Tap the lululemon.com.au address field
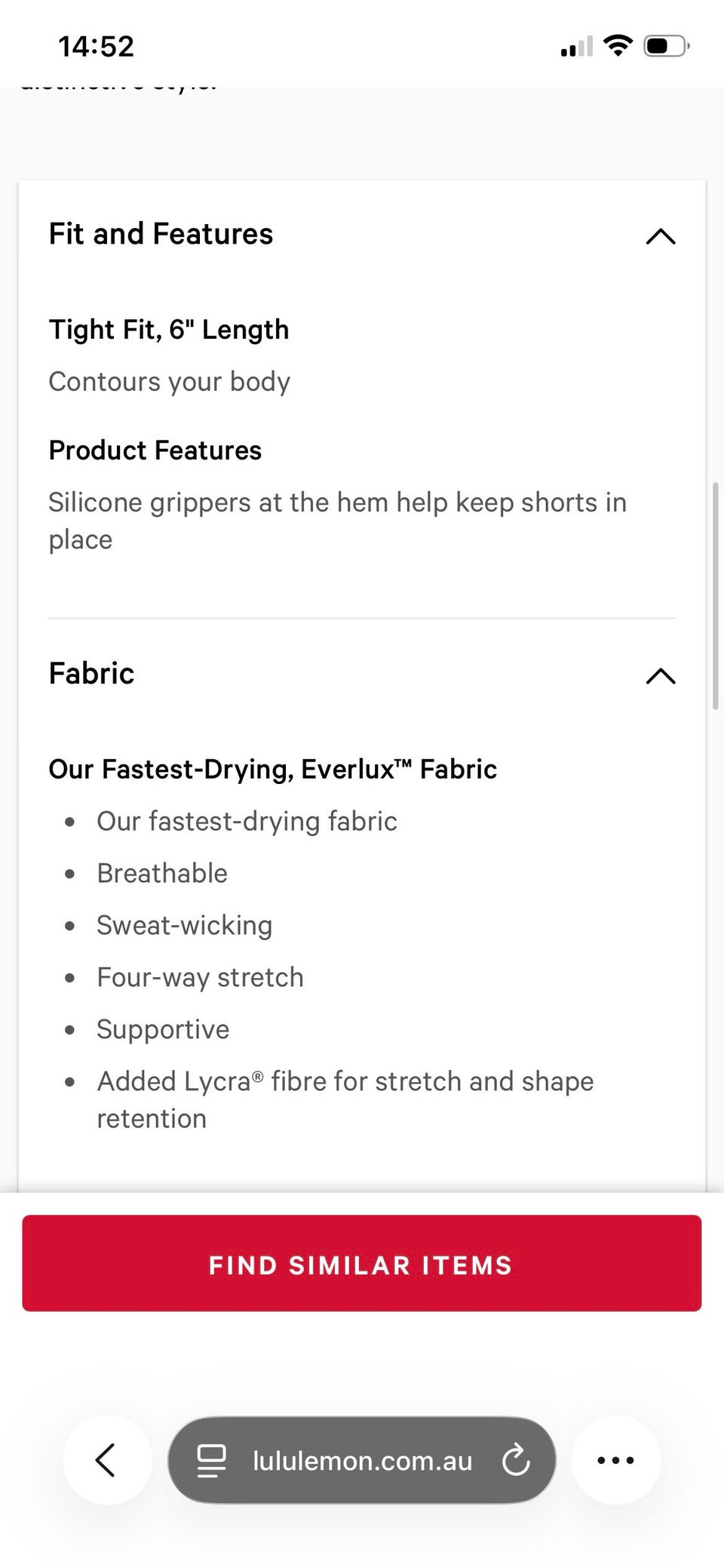This screenshot has width=724, height=1568. click(362, 1461)
